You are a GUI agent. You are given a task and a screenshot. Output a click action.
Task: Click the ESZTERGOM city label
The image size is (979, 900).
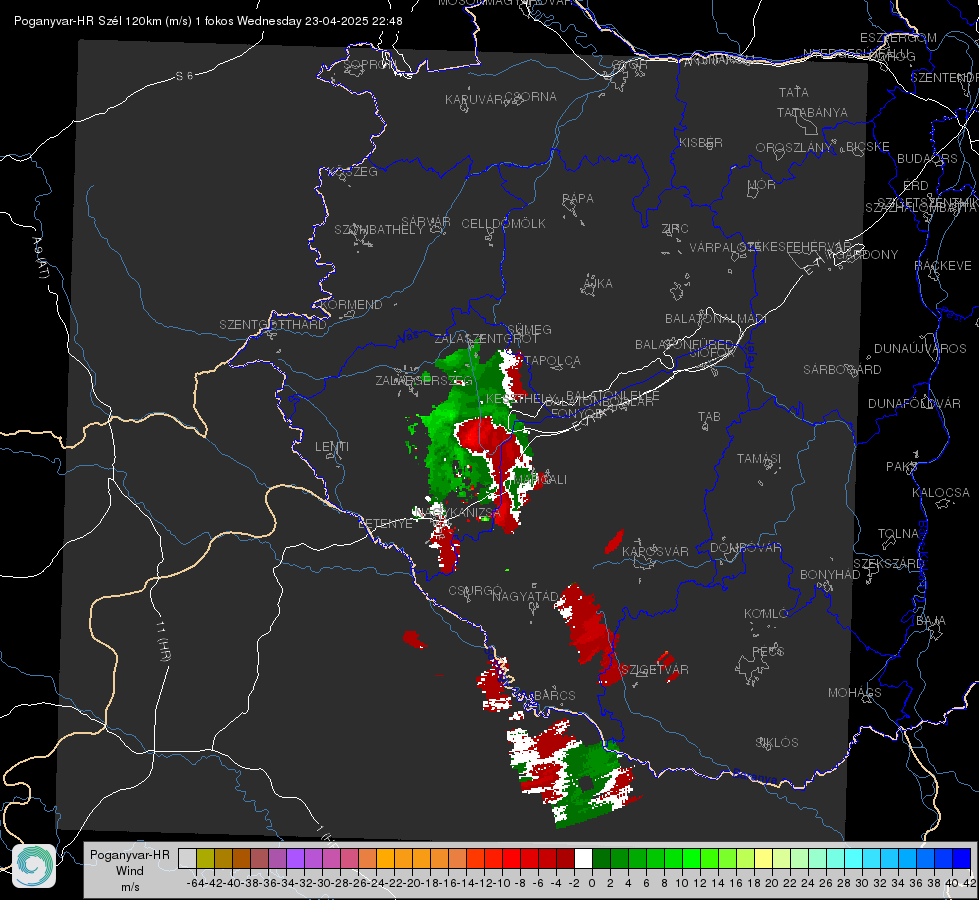tap(898, 38)
